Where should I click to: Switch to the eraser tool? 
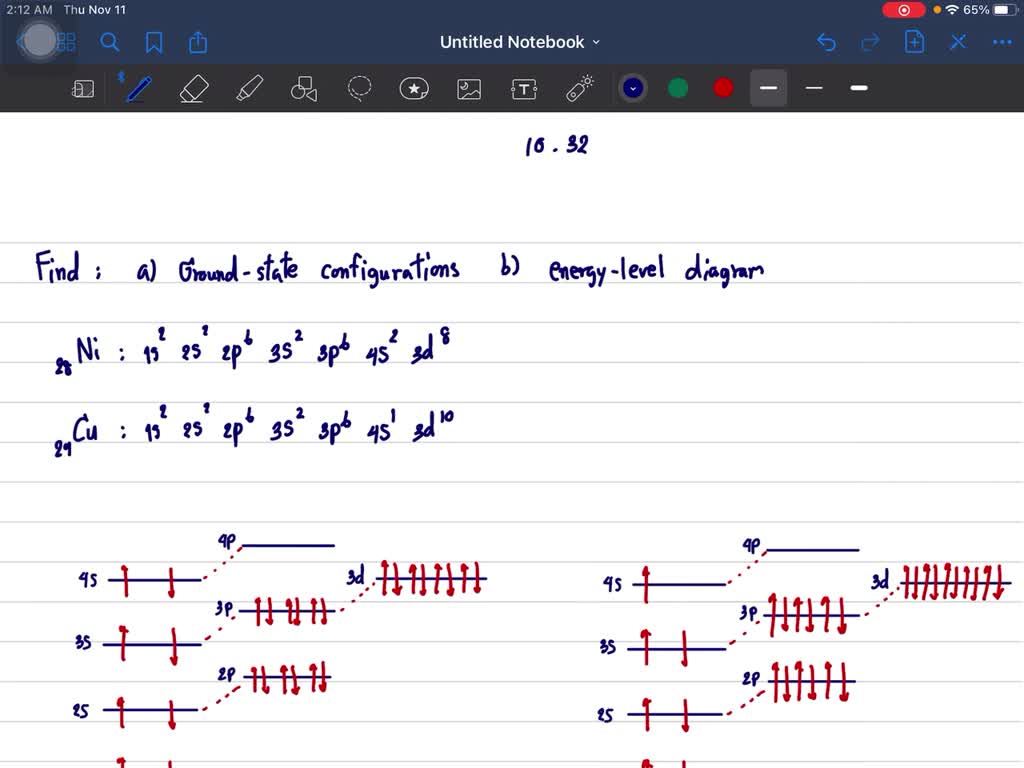(193, 88)
